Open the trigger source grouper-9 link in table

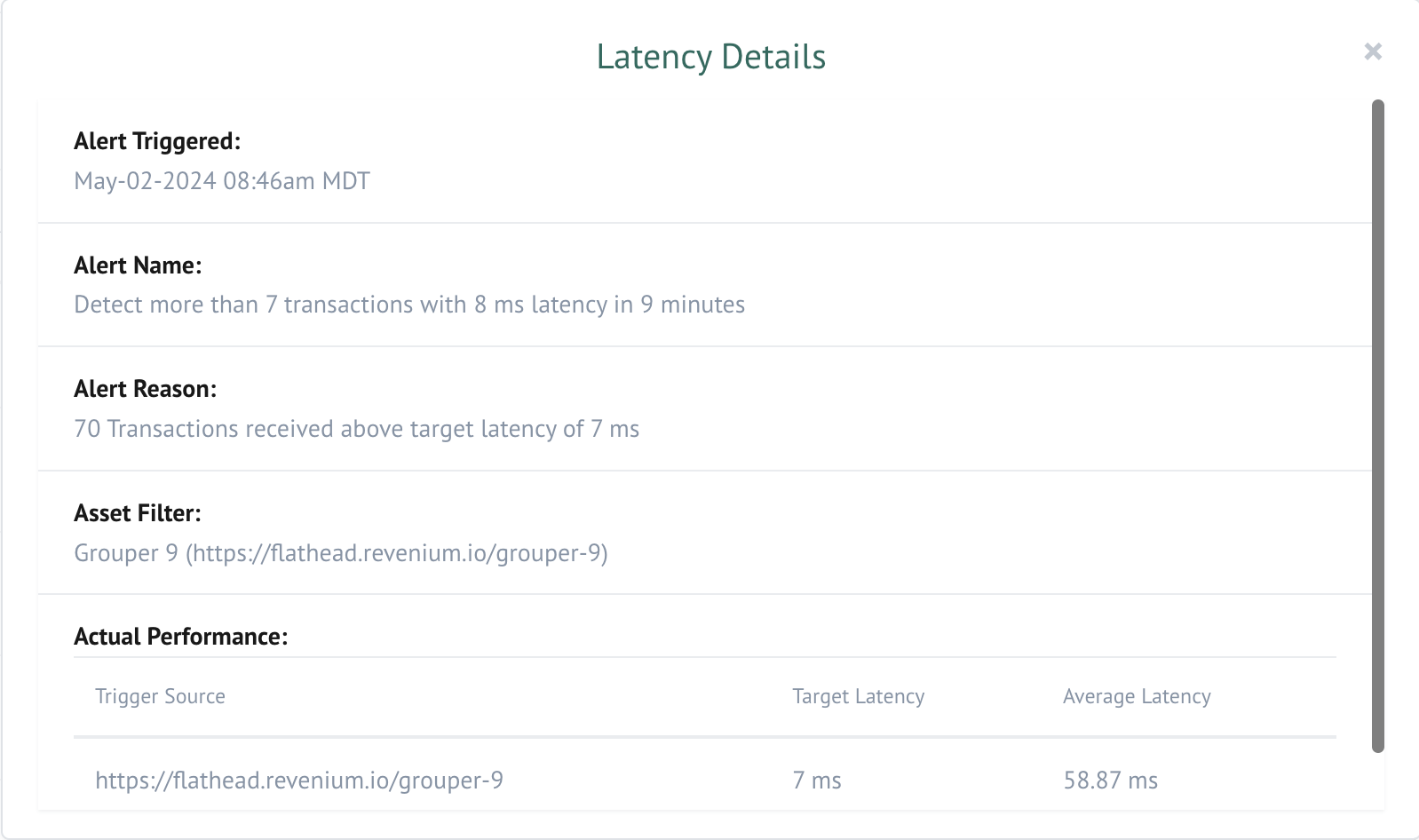(299, 781)
